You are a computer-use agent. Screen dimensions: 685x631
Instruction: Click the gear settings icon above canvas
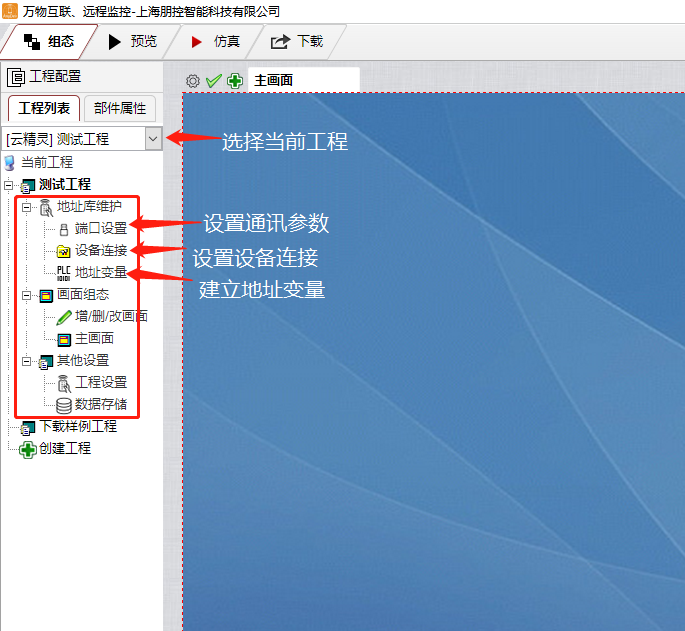[194, 80]
